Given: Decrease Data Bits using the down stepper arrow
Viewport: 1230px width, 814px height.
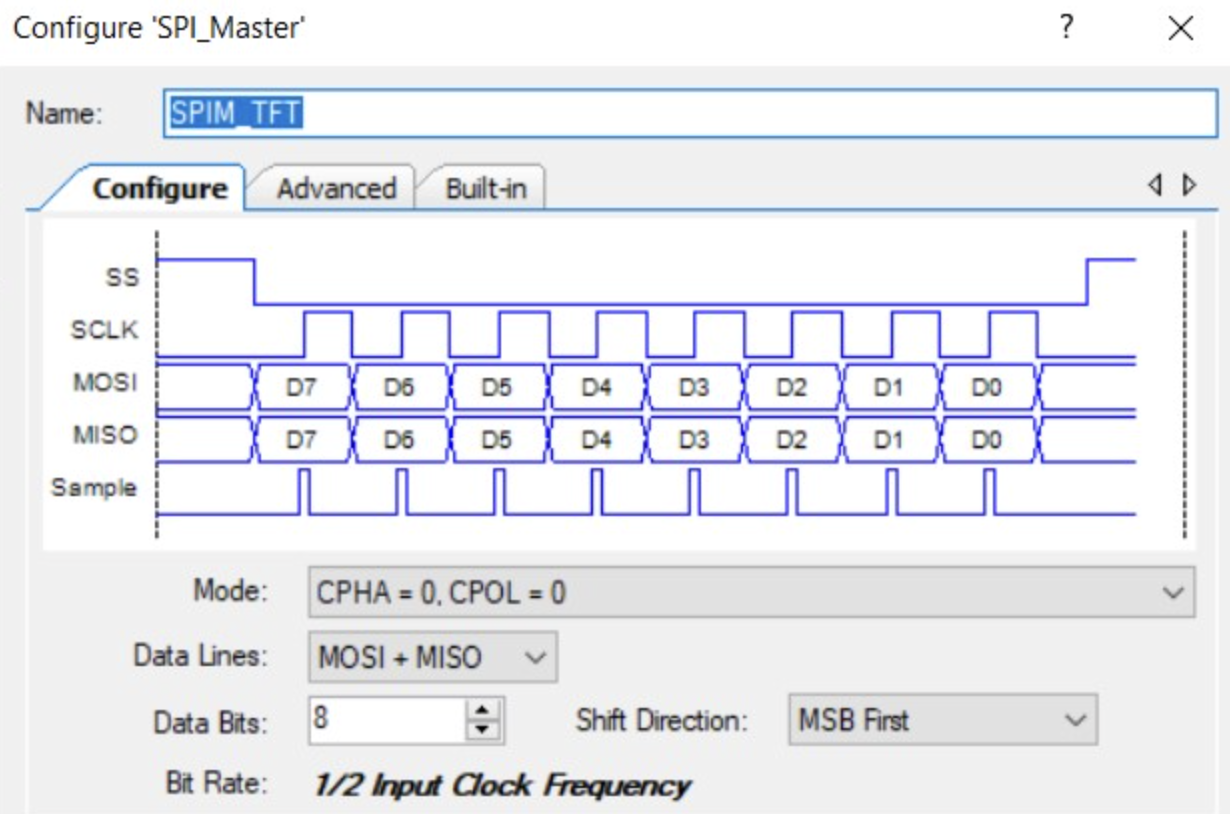Looking at the screenshot, I should point(484,732).
